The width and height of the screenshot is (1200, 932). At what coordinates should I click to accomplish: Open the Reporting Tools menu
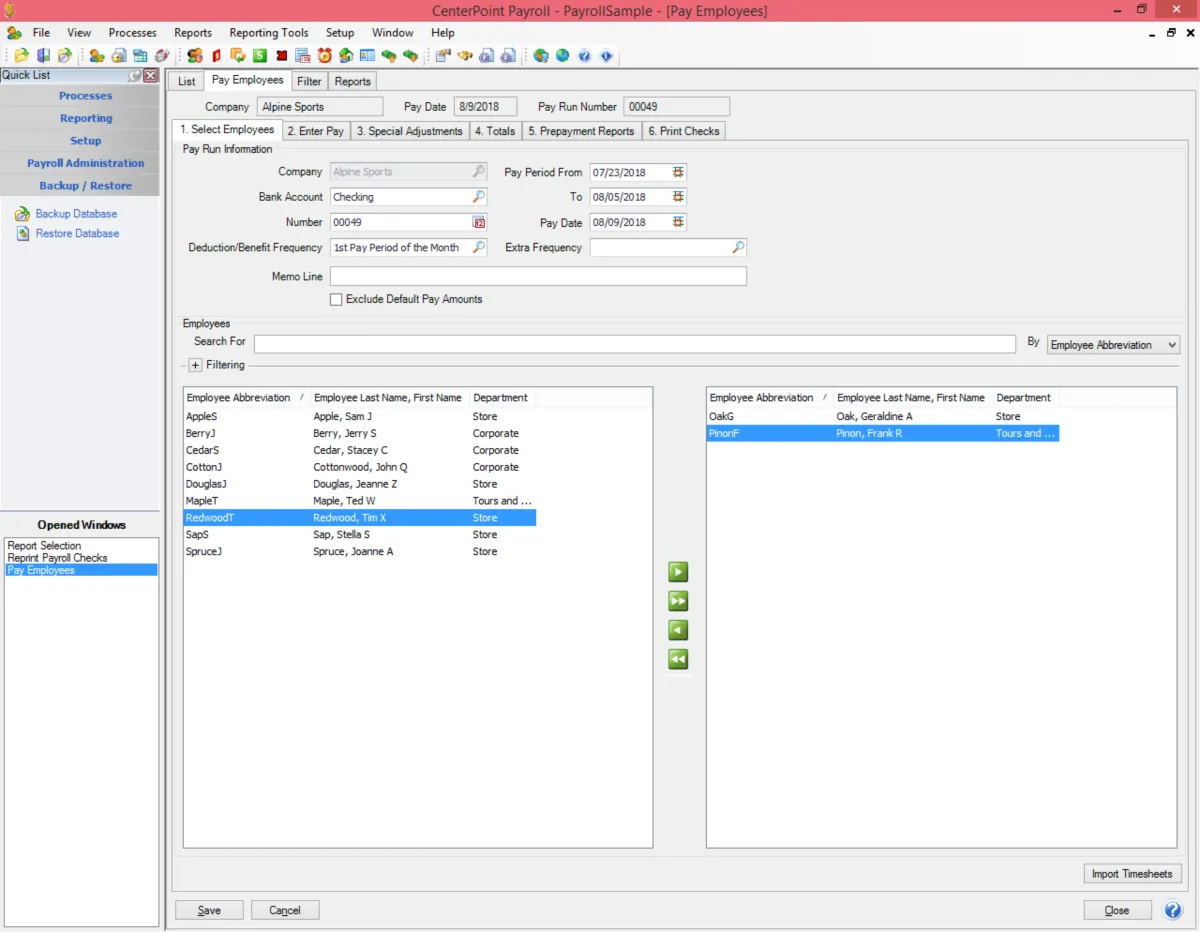(269, 33)
